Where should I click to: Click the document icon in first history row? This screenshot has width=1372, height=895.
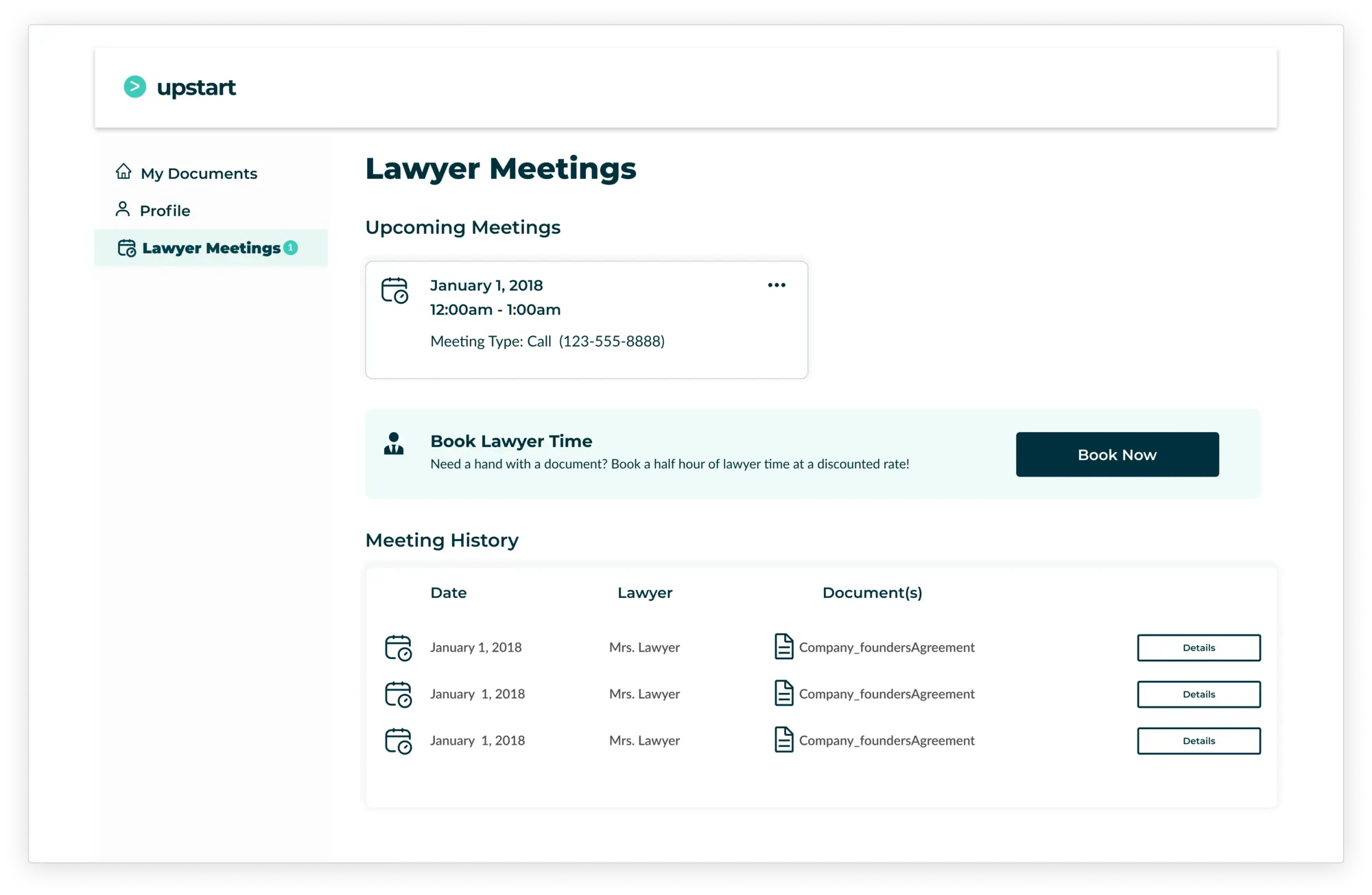pos(784,647)
